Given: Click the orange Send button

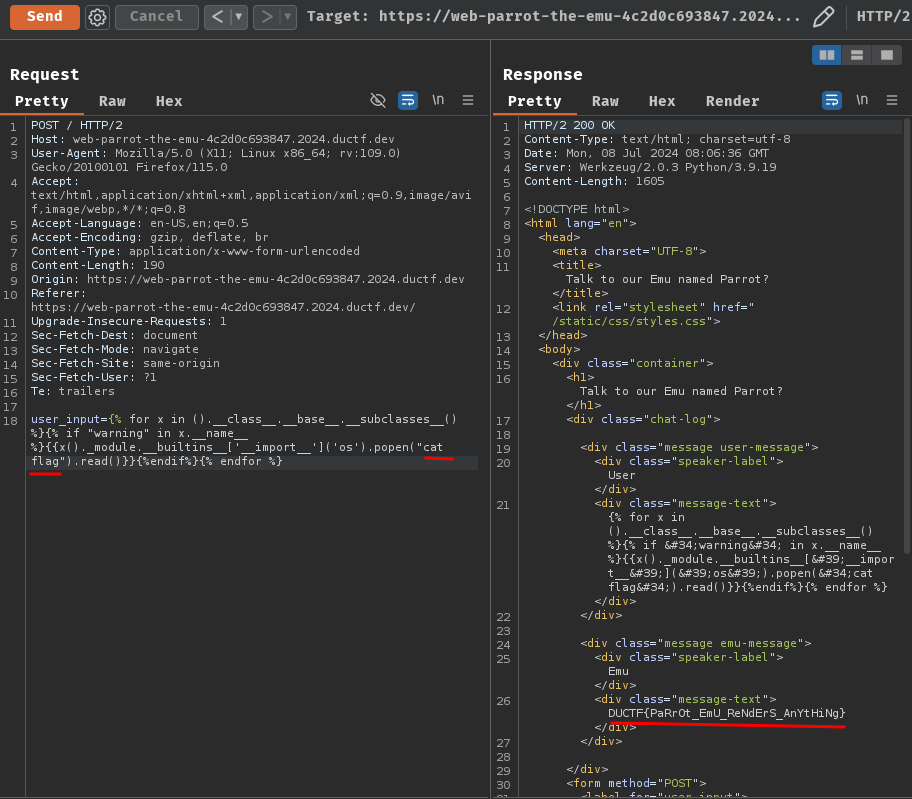Looking at the screenshot, I should point(45,16).
